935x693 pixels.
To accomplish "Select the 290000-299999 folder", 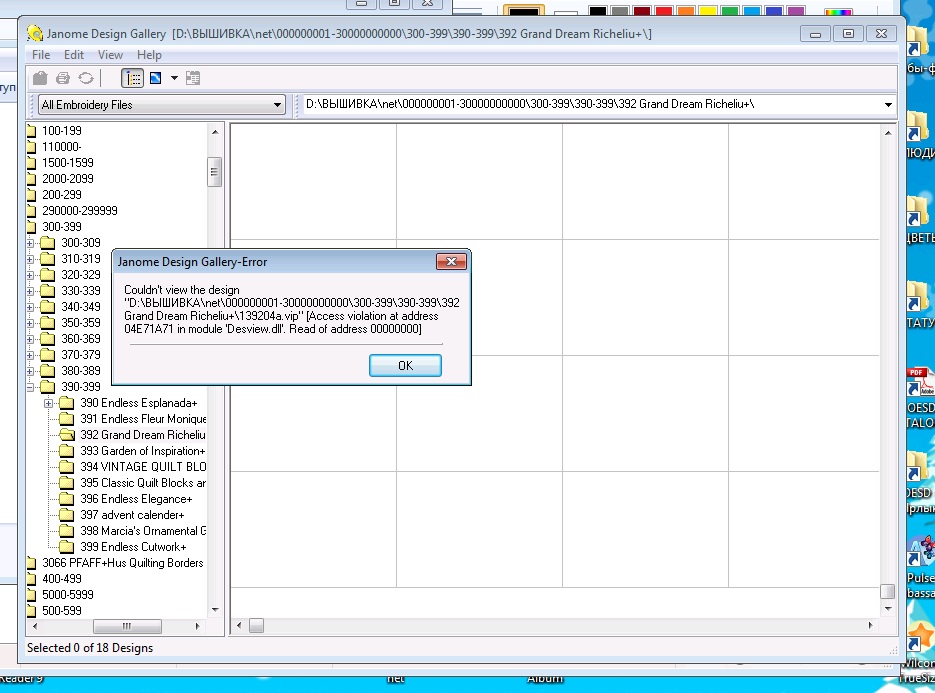I will coord(79,211).
